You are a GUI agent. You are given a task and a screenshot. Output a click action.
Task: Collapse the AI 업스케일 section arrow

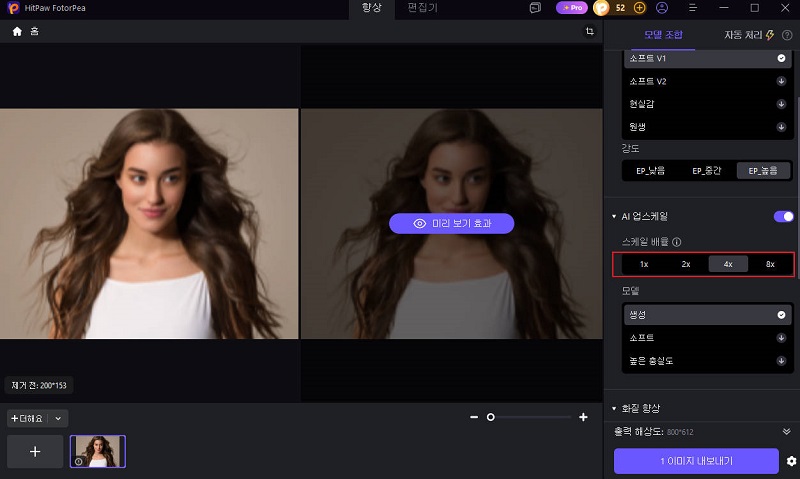pos(614,217)
